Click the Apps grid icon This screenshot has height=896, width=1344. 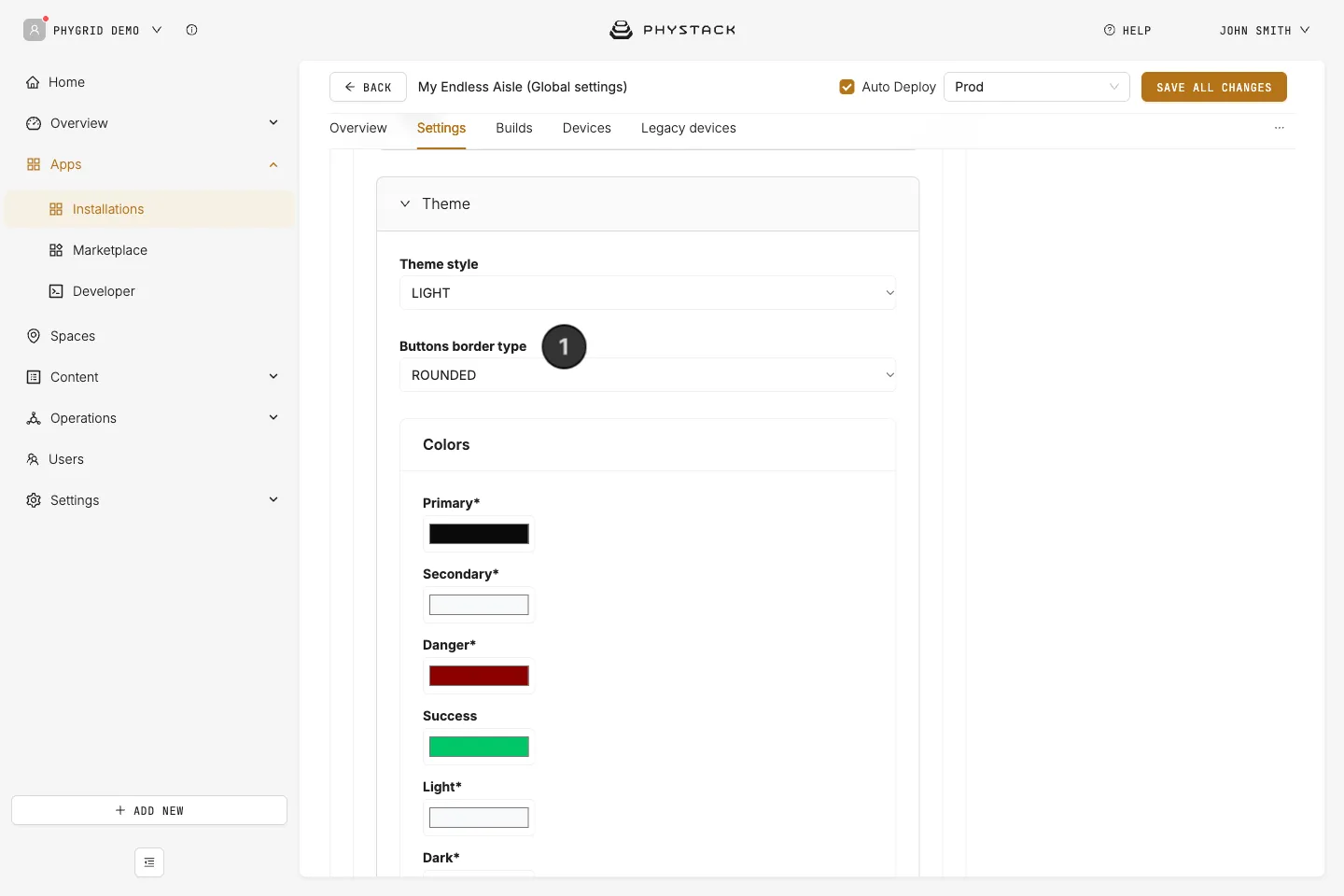(x=34, y=164)
